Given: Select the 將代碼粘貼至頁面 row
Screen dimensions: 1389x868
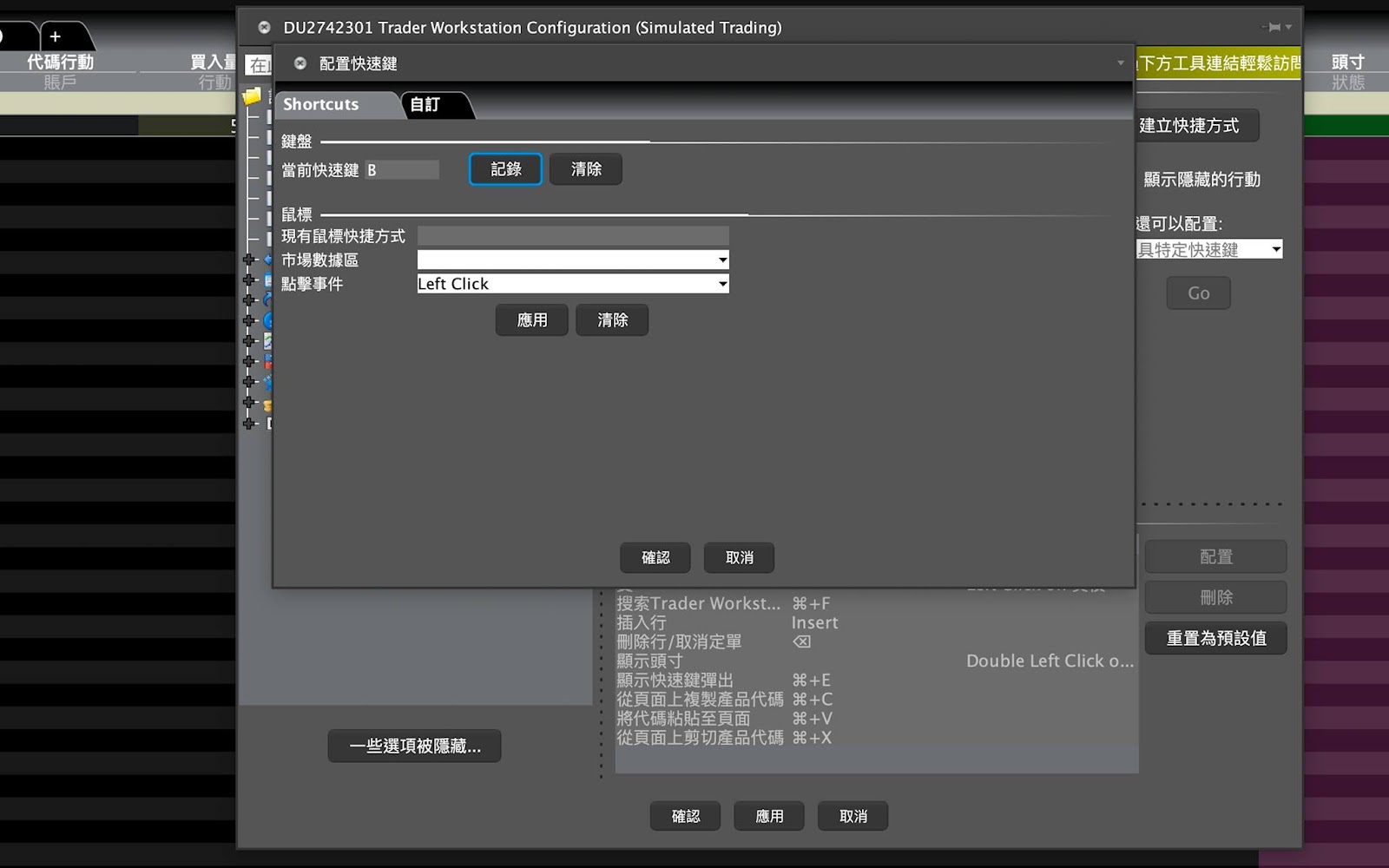Looking at the screenshot, I should pos(876,718).
